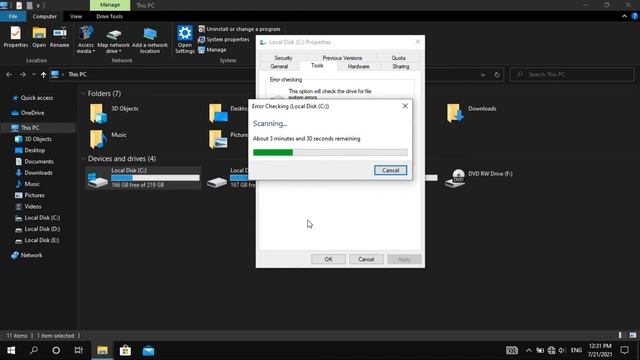Switch to Computer ribbon tab
The height and width of the screenshot is (360, 640).
(44, 16)
